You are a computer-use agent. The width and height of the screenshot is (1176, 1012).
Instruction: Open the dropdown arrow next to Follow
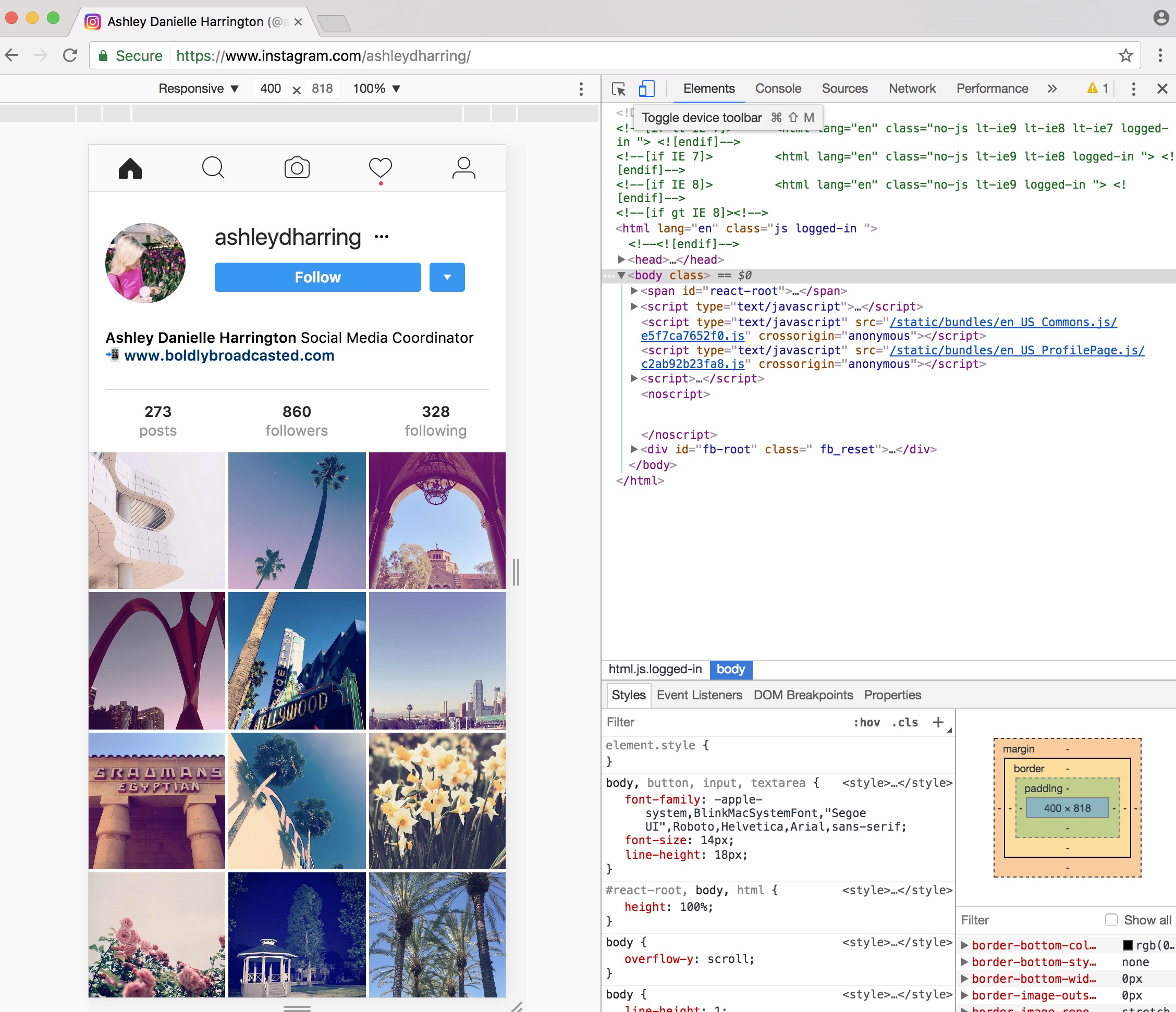(447, 277)
